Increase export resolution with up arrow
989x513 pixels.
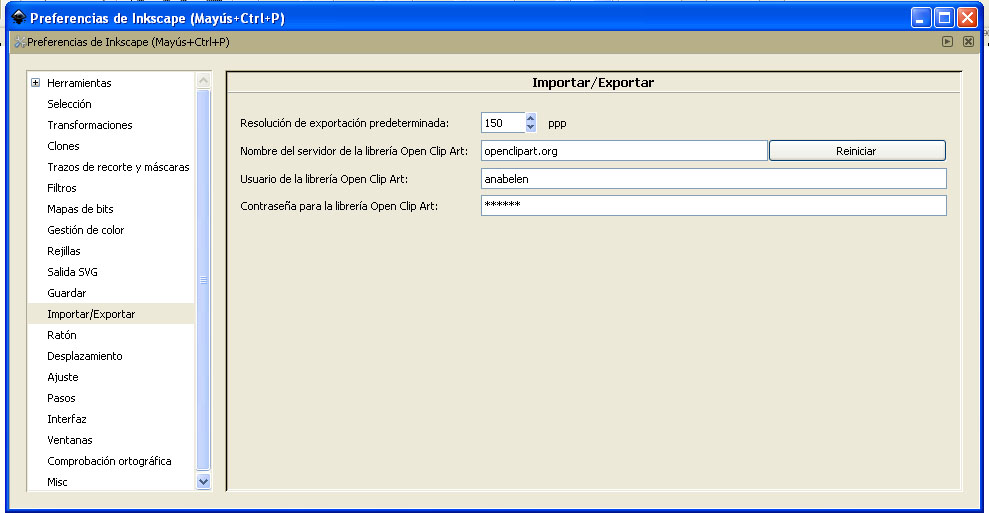pyautogui.click(x=530, y=118)
